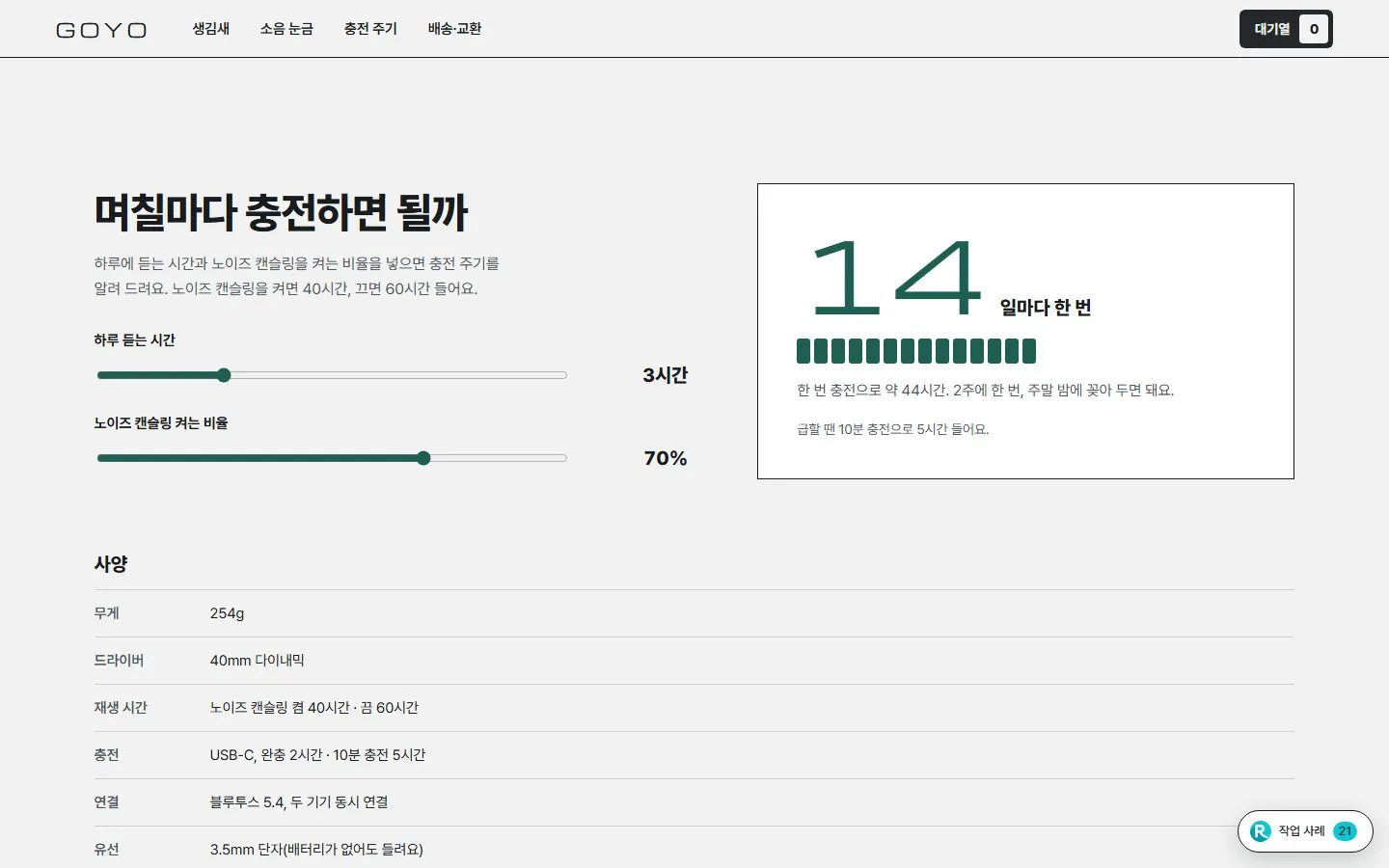Click the 무게 row label
This screenshot has height=868, width=1389.
[106, 613]
